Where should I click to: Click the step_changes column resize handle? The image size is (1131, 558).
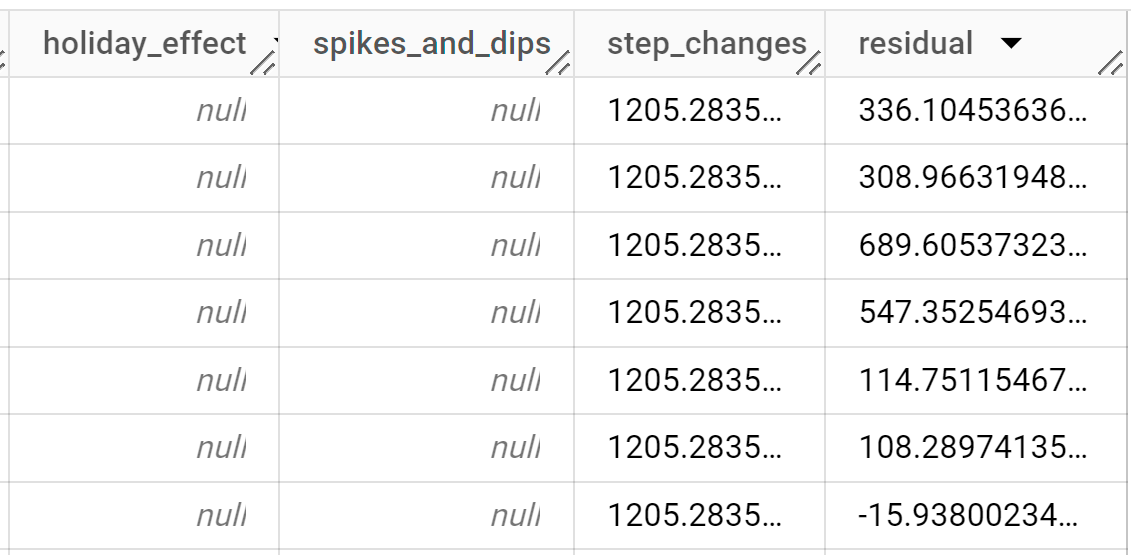click(x=809, y=65)
